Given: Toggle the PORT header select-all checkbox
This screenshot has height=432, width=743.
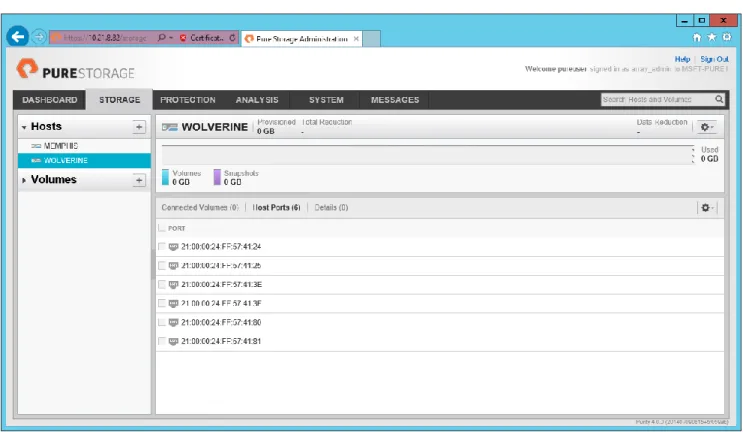Looking at the screenshot, I should 162,228.
